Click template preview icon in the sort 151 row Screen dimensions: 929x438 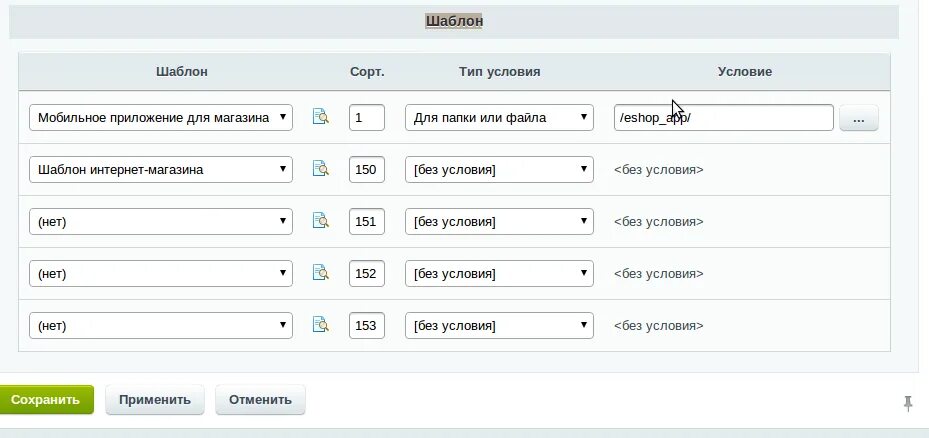pos(320,221)
